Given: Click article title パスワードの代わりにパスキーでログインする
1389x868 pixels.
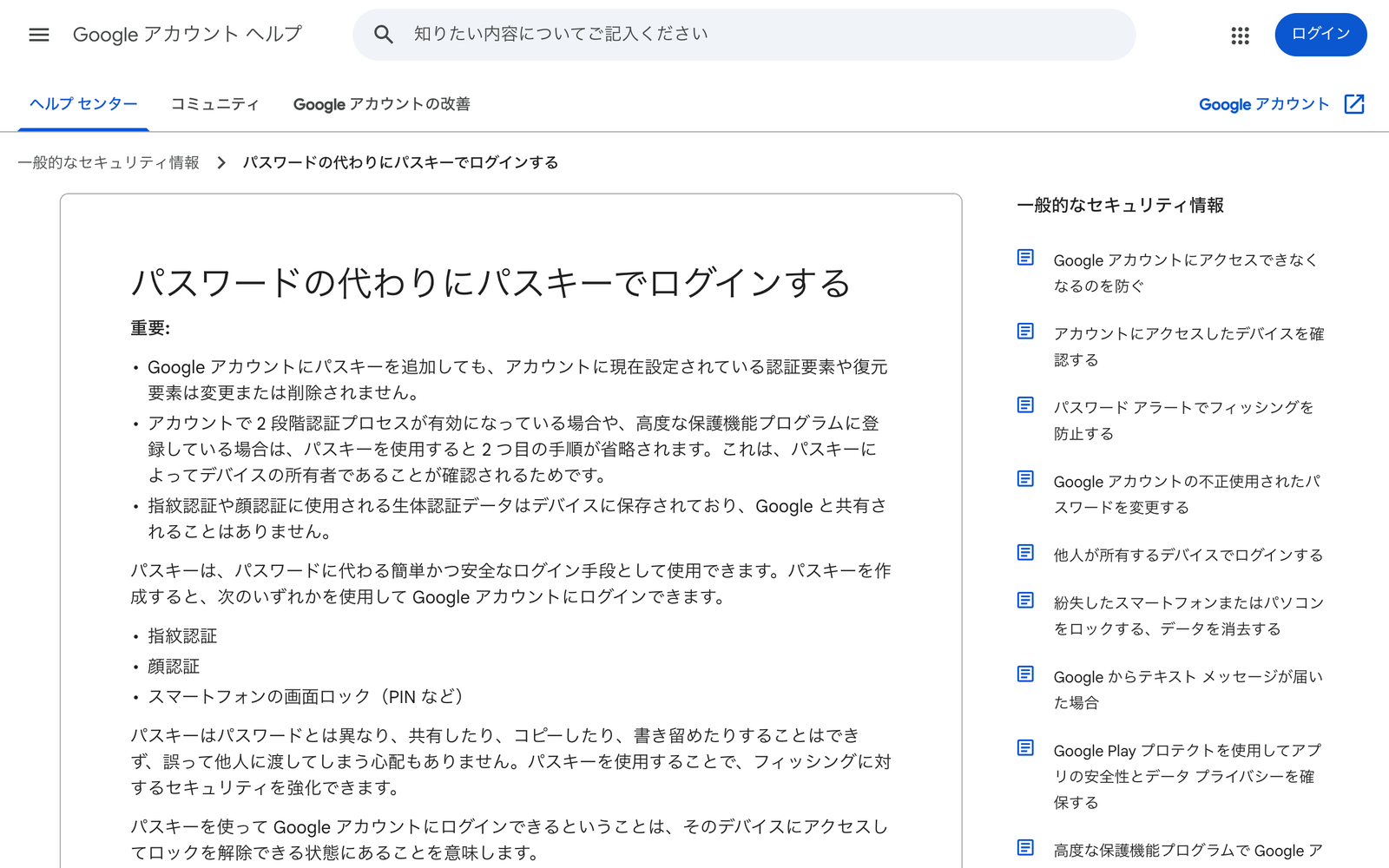Looking at the screenshot, I should tap(490, 283).
